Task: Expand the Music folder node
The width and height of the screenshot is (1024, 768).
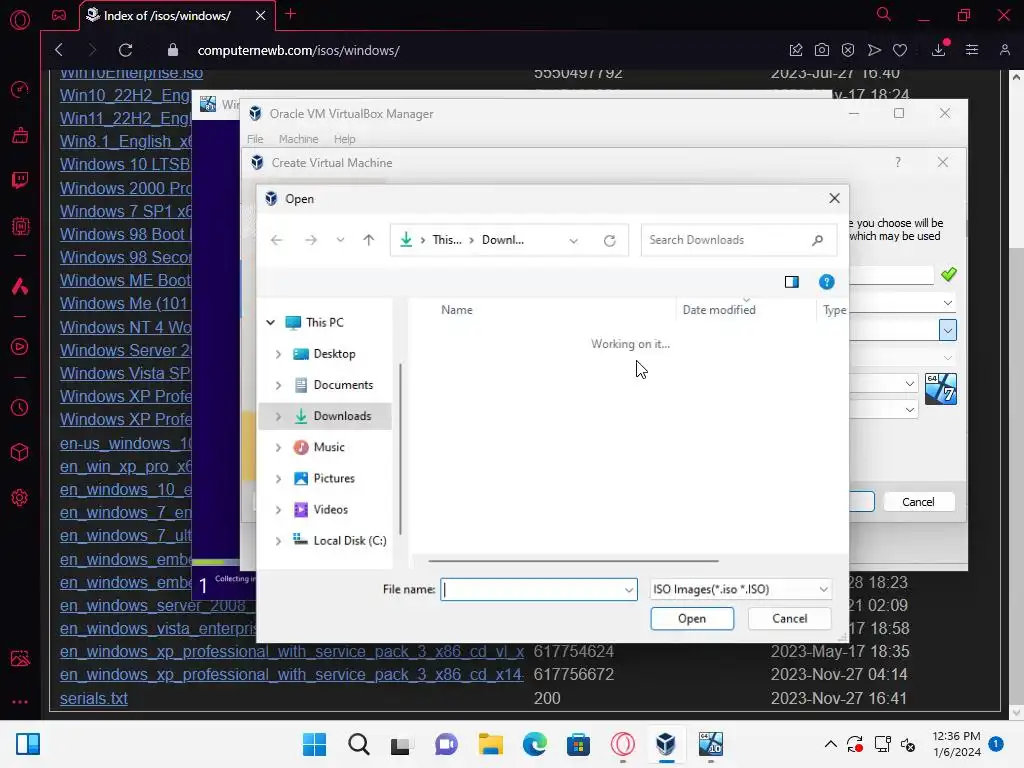Action: coord(278,447)
